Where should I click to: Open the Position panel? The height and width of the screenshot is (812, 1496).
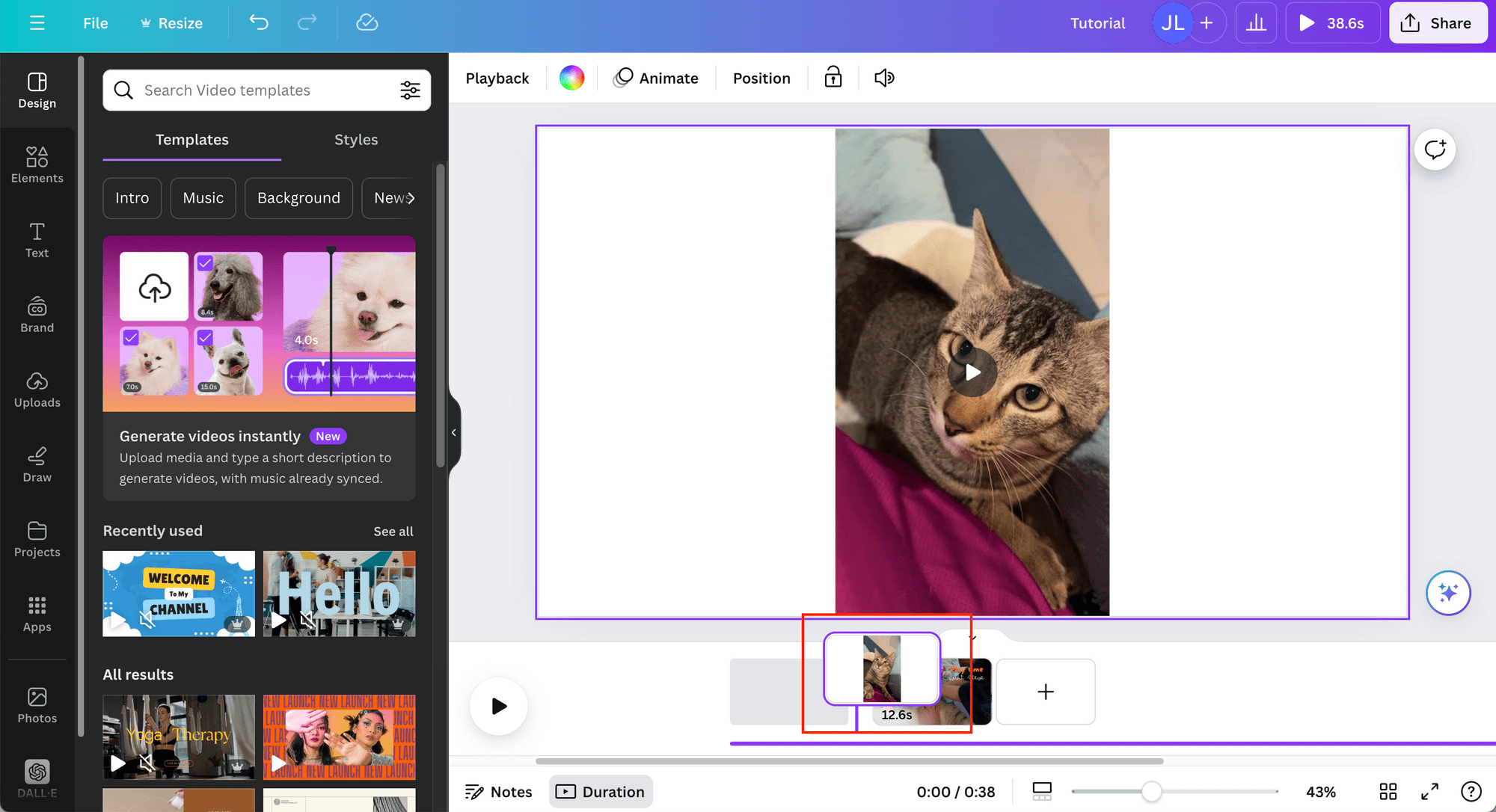click(761, 78)
